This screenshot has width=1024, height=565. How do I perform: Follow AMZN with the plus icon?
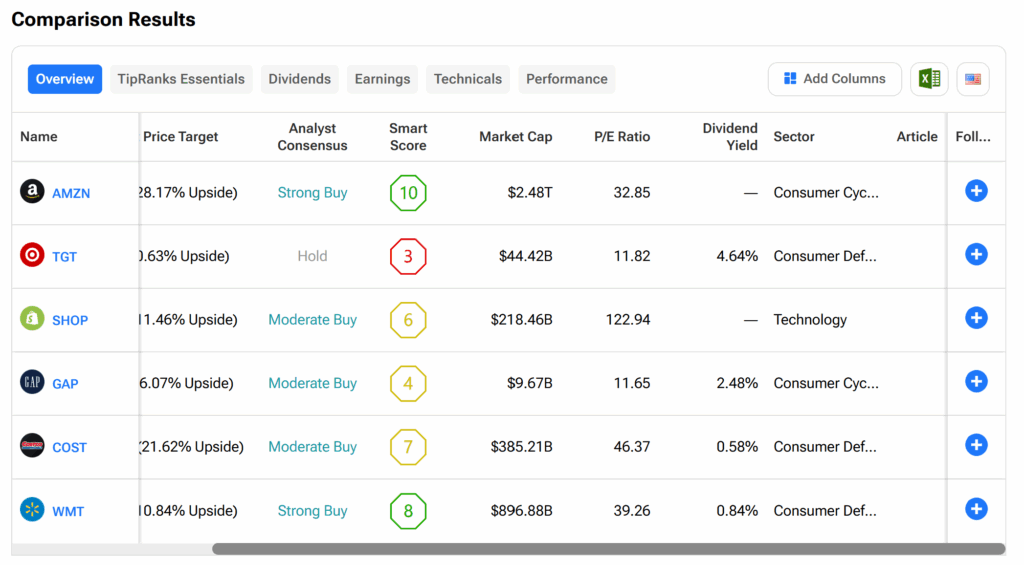976,191
